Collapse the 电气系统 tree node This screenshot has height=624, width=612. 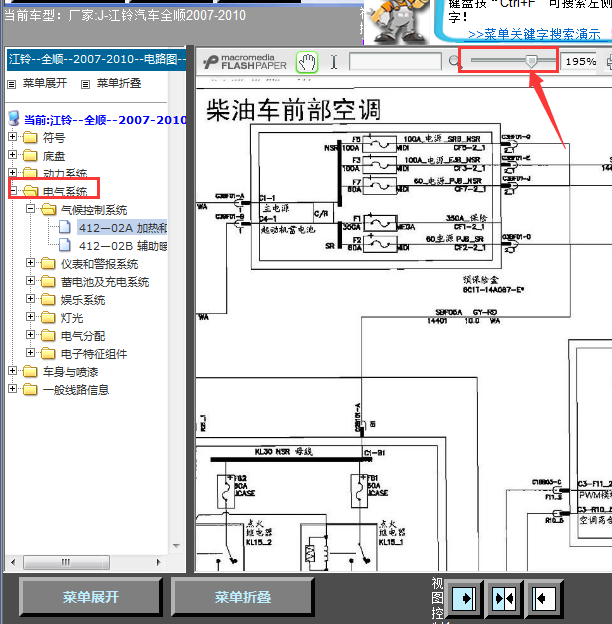click(x=12, y=191)
